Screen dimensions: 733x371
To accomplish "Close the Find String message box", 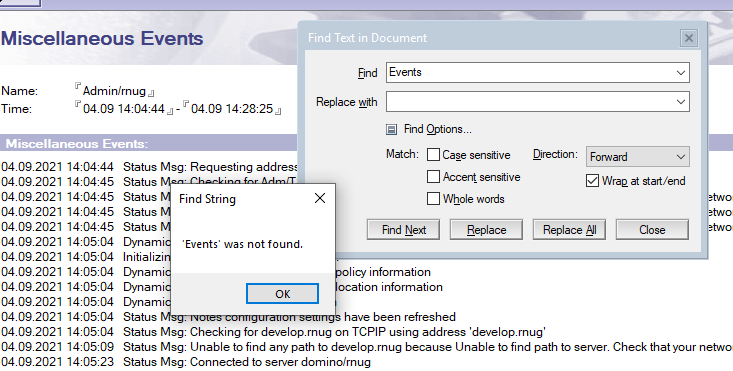I will pos(320,199).
